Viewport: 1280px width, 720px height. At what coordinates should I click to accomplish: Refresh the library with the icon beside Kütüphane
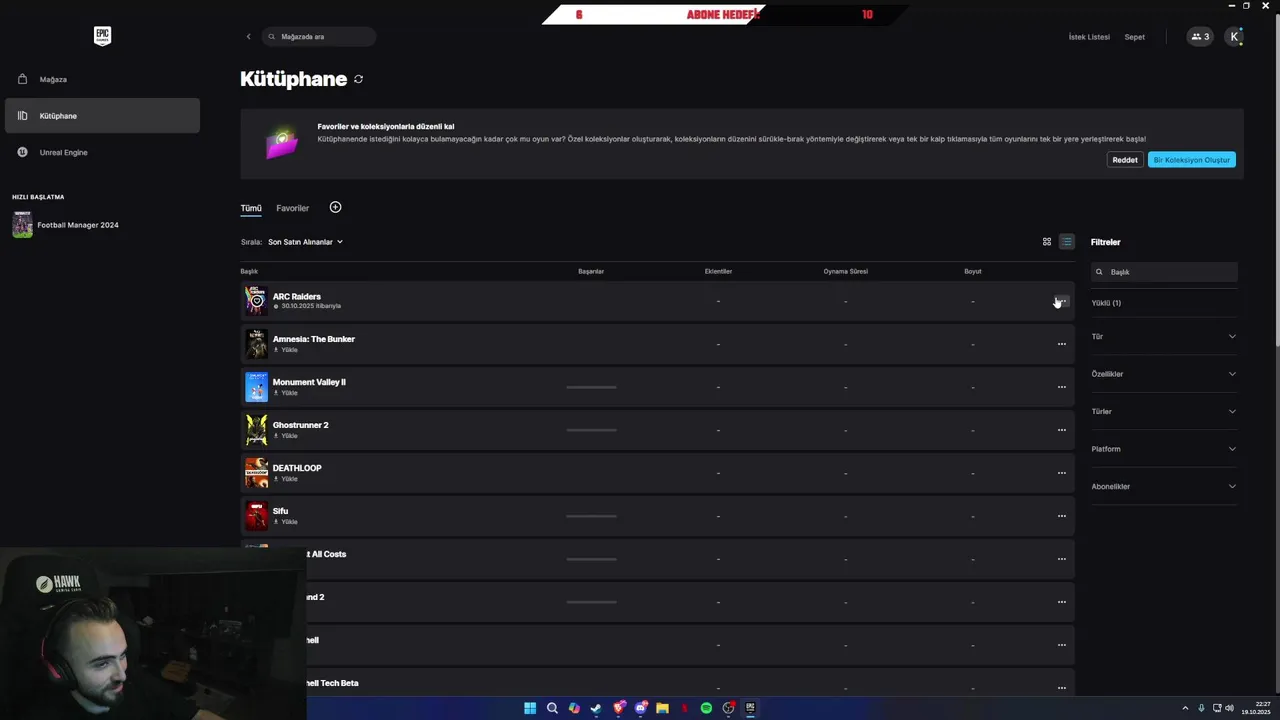358,79
